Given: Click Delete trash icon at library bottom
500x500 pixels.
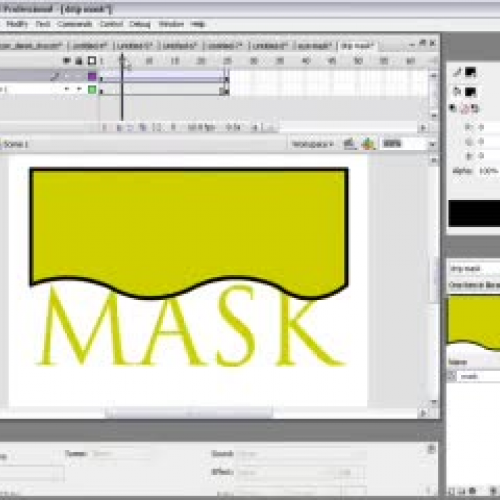Looking at the screenshot, I should pos(493,491).
